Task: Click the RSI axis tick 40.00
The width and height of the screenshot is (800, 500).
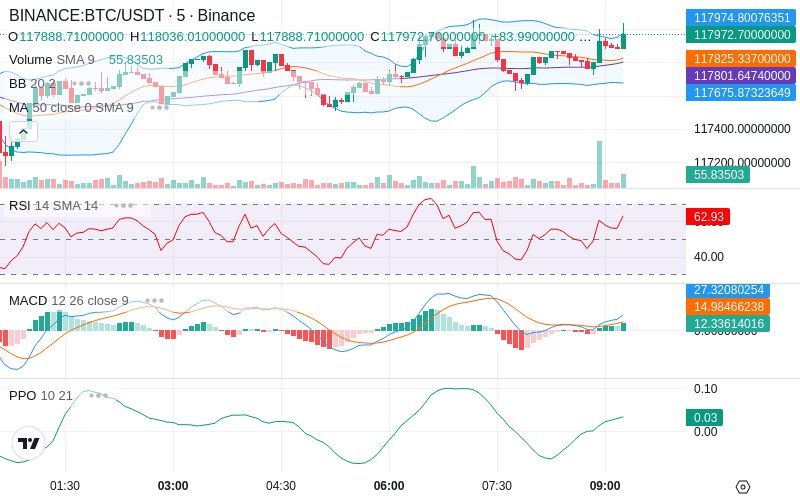Action: click(x=709, y=257)
